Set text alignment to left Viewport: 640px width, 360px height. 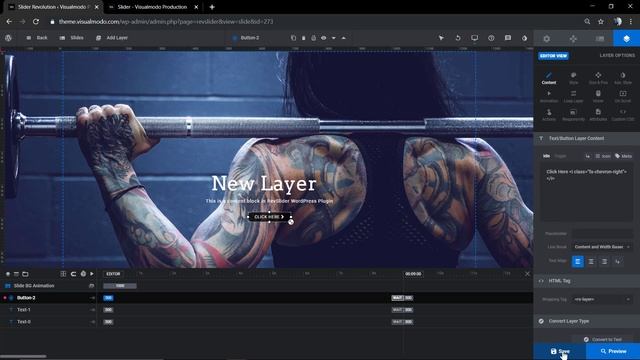[x=578, y=261]
